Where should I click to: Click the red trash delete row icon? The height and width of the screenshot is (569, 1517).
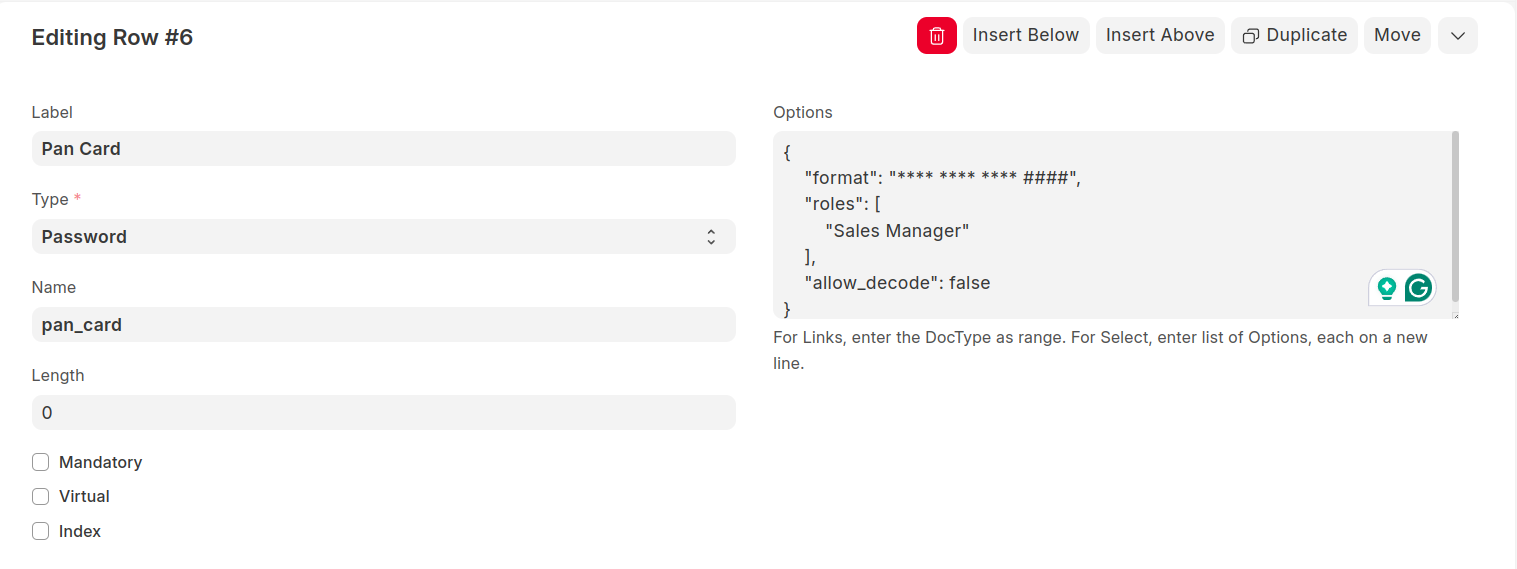[x=936, y=36]
